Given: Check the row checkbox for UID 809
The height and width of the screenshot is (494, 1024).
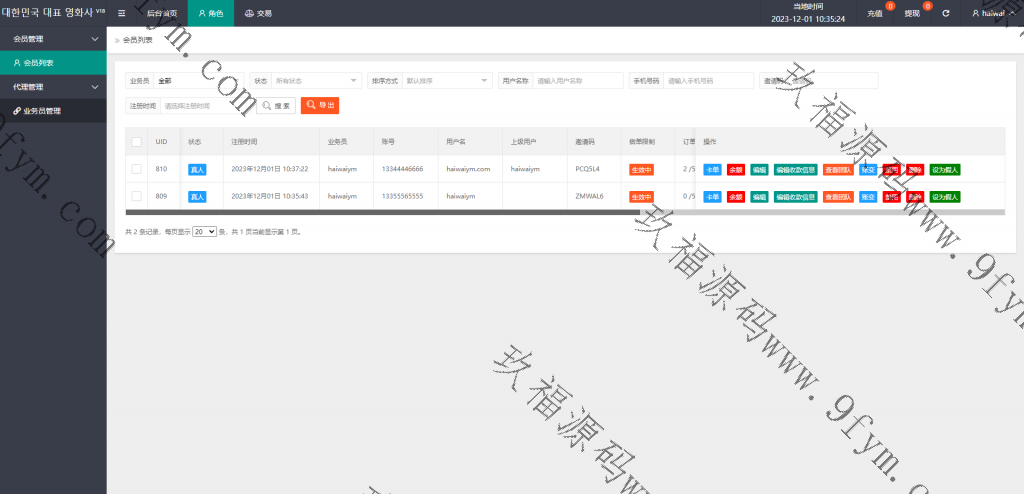Looking at the screenshot, I should coord(136,197).
